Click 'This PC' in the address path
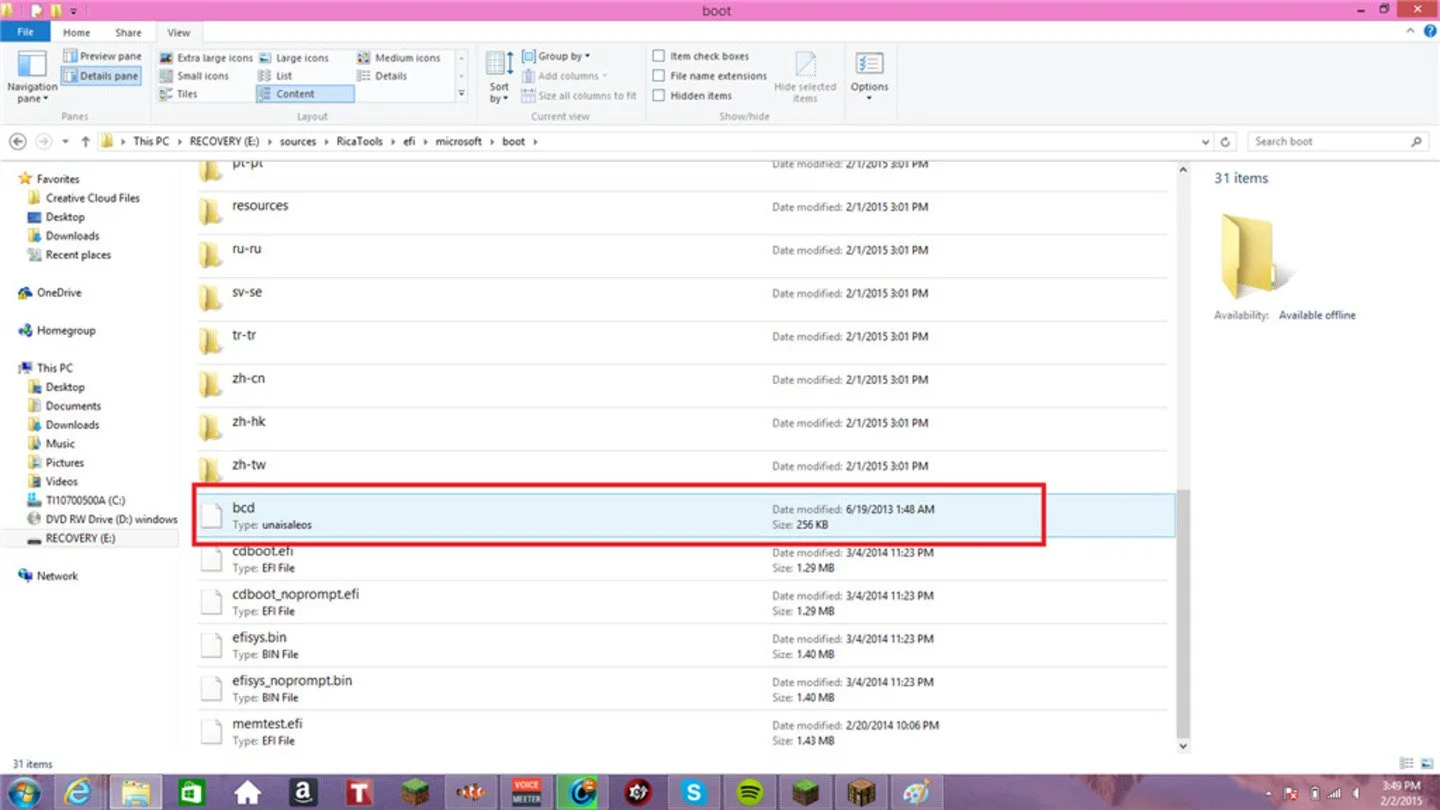 click(x=151, y=142)
